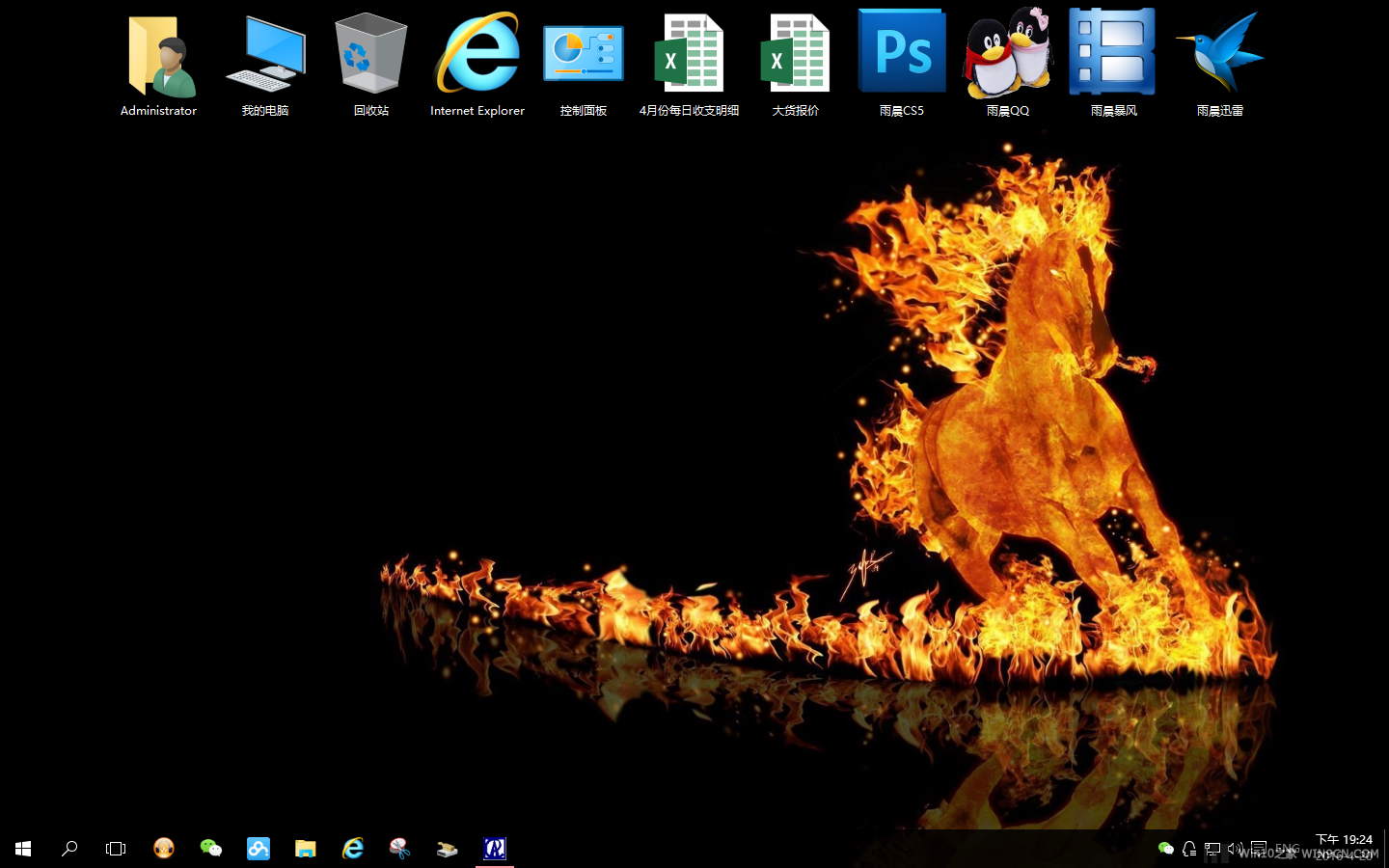
Task: Open the Windows Start menu
Action: 23,849
